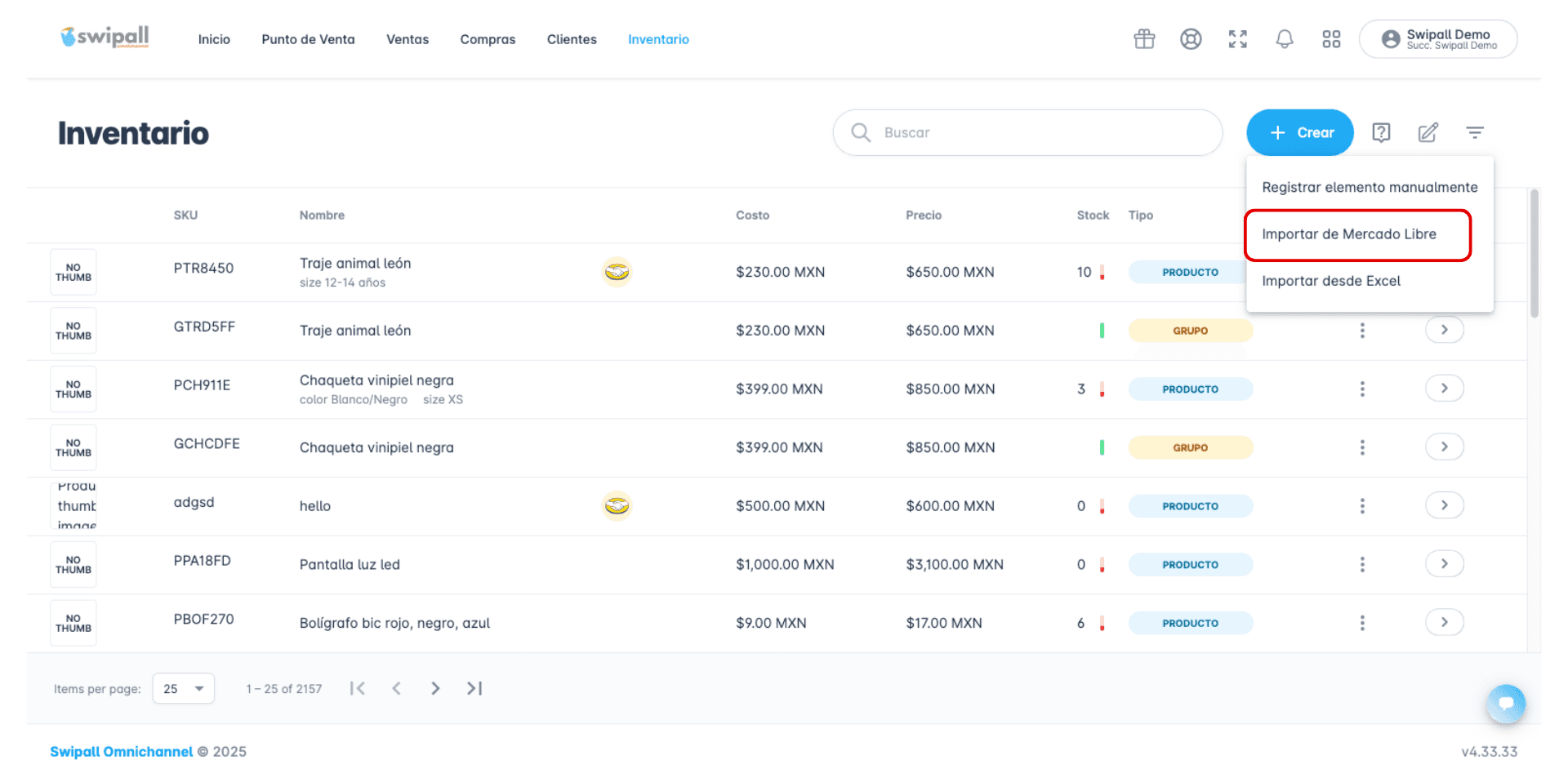Image resolution: width=1568 pixels, height=778 pixels.
Task: Click the red stock indicator on PCH911E row
Action: [1102, 389]
